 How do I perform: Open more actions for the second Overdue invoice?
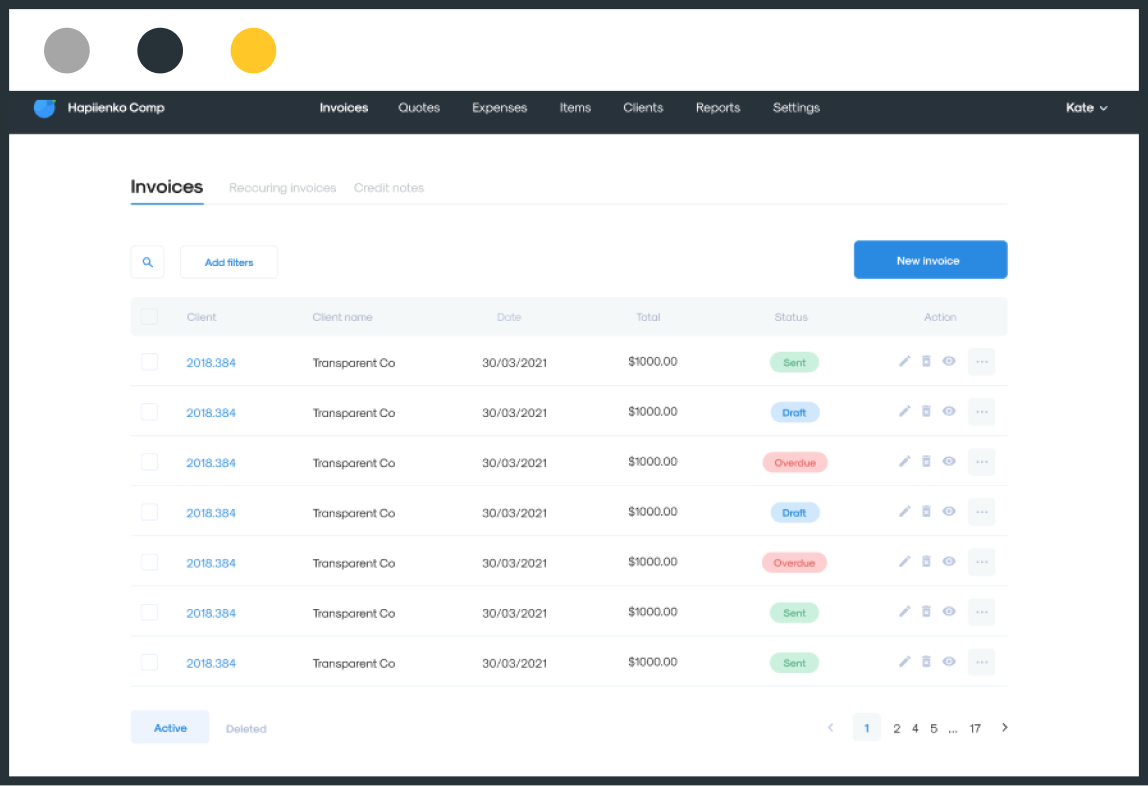(982, 562)
